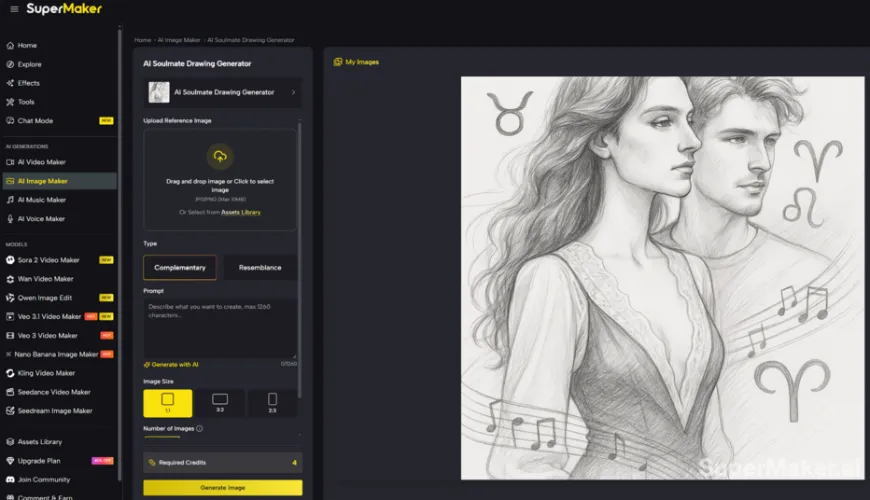Select the Resemblance type option
Screen dimensions: 870x500
pyautogui.click(x=260, y=267)
